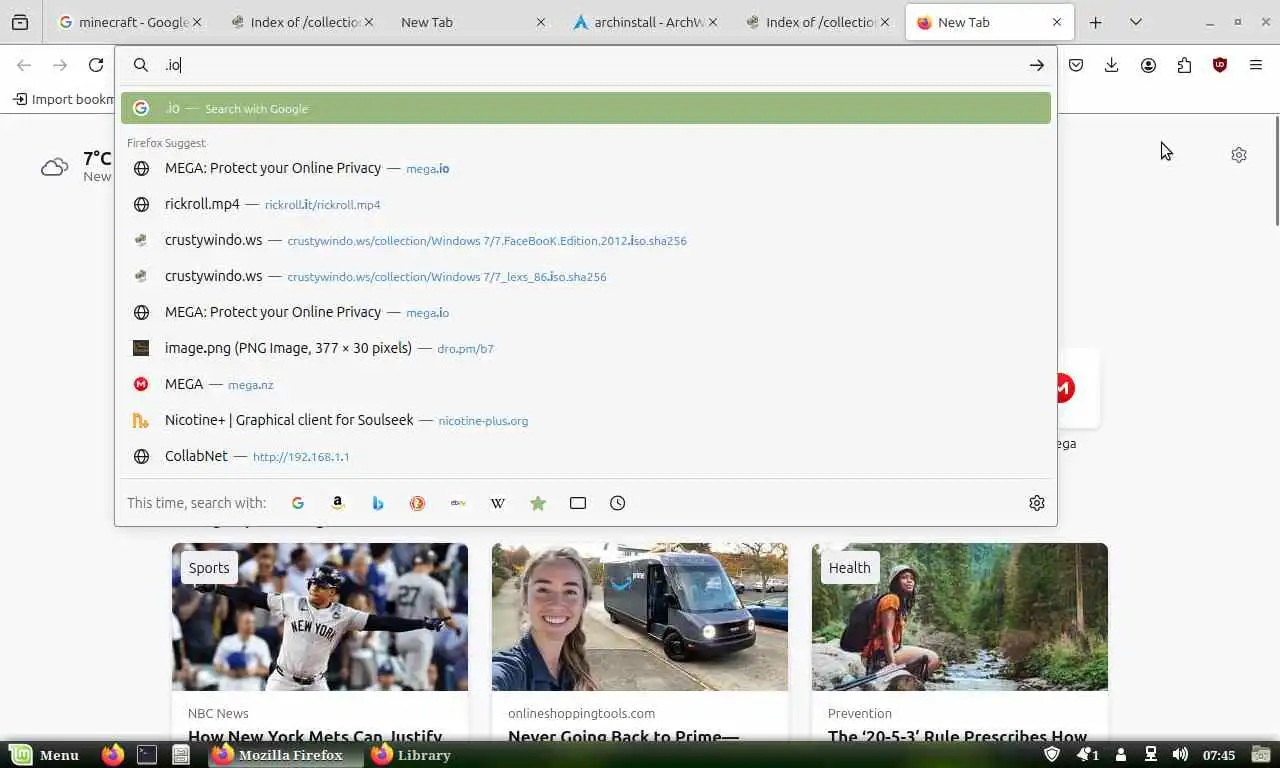
Task: Open MEGA mega.nz suggestion
Action: pyautogui.click(x=586, y=384)
